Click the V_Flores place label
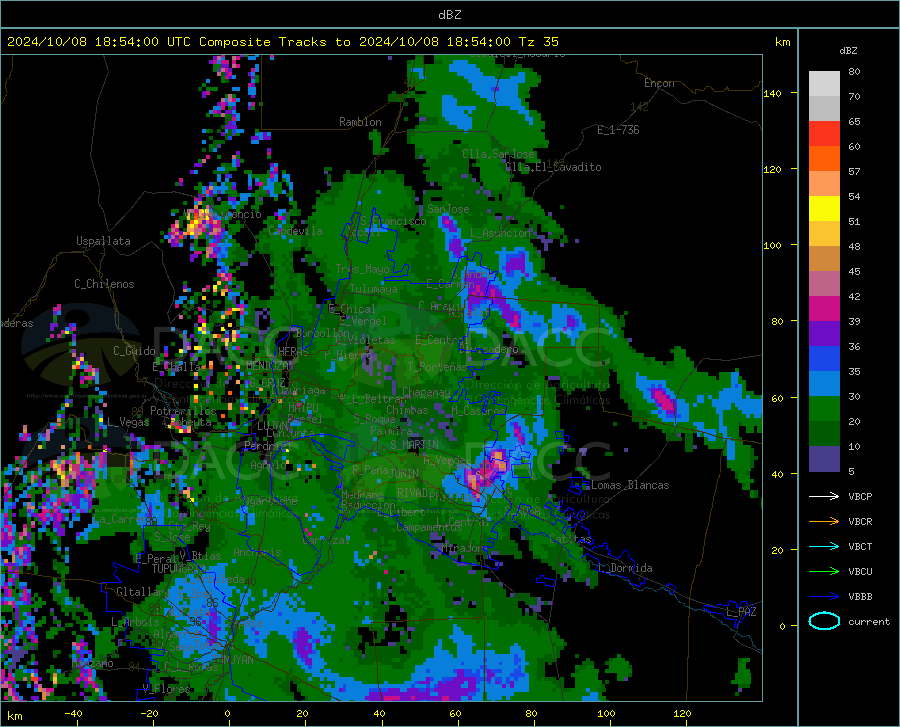The image size is (900, 727). [166, 688]
